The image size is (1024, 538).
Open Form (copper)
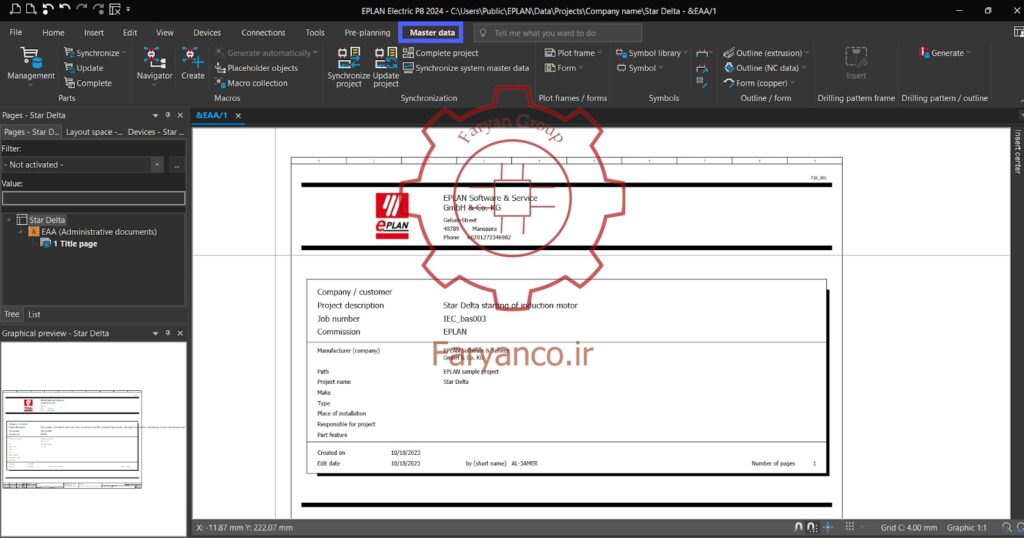pyautogui.click(x=759, y=83)
